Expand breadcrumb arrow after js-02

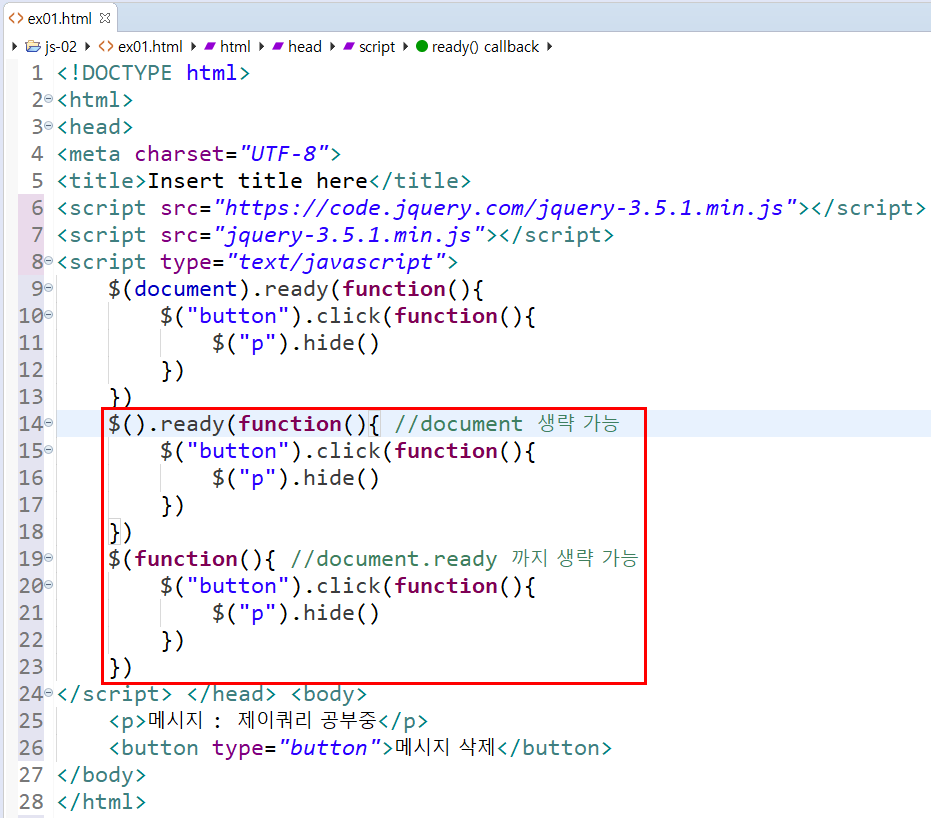[87, 46]
